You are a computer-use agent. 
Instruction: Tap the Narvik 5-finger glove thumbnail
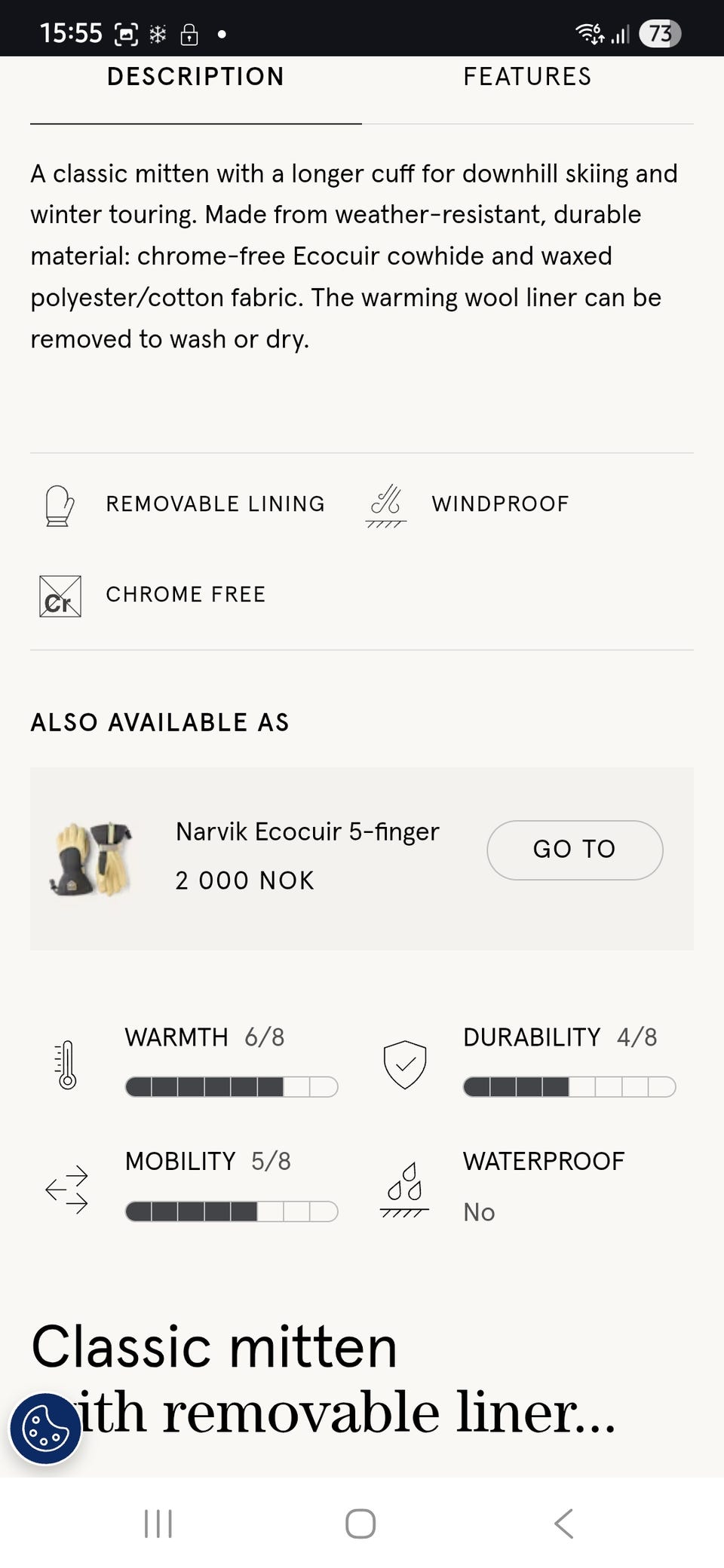click(91, 858)
